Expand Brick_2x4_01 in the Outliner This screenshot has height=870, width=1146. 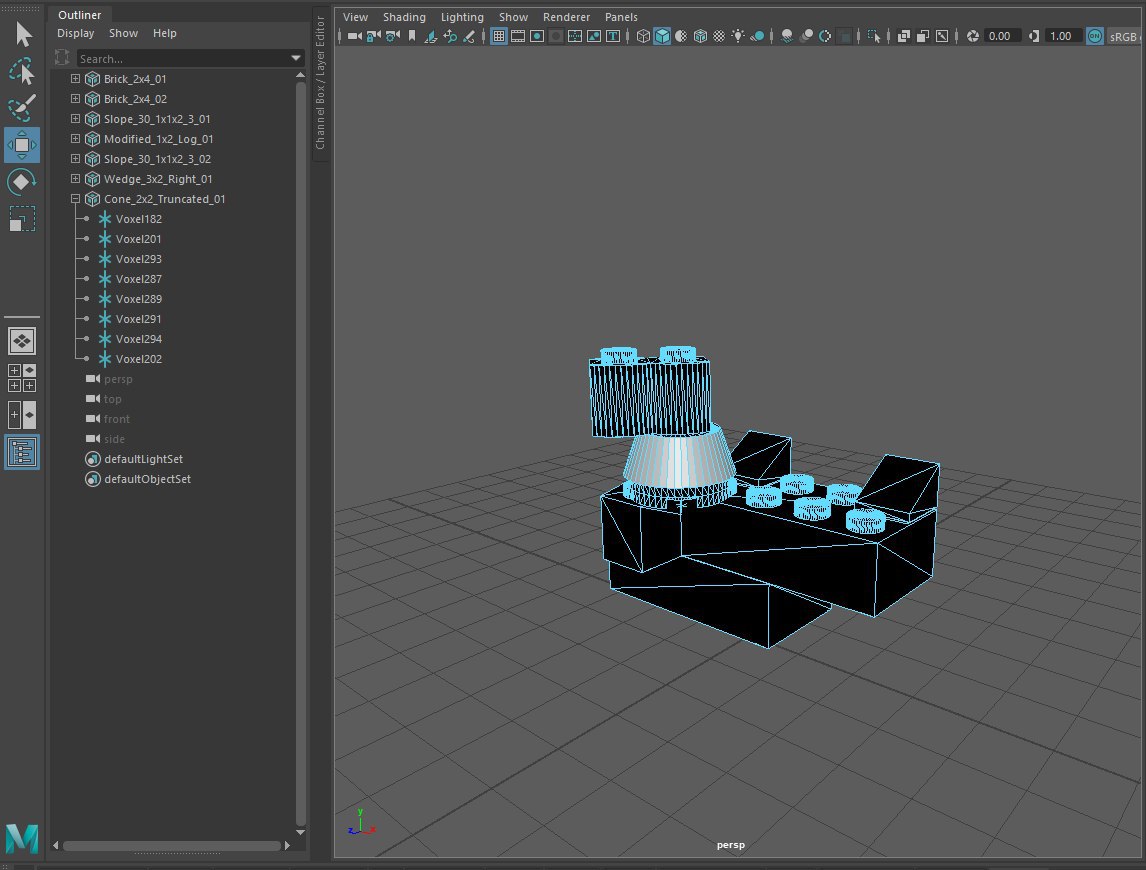pos(75,78)
